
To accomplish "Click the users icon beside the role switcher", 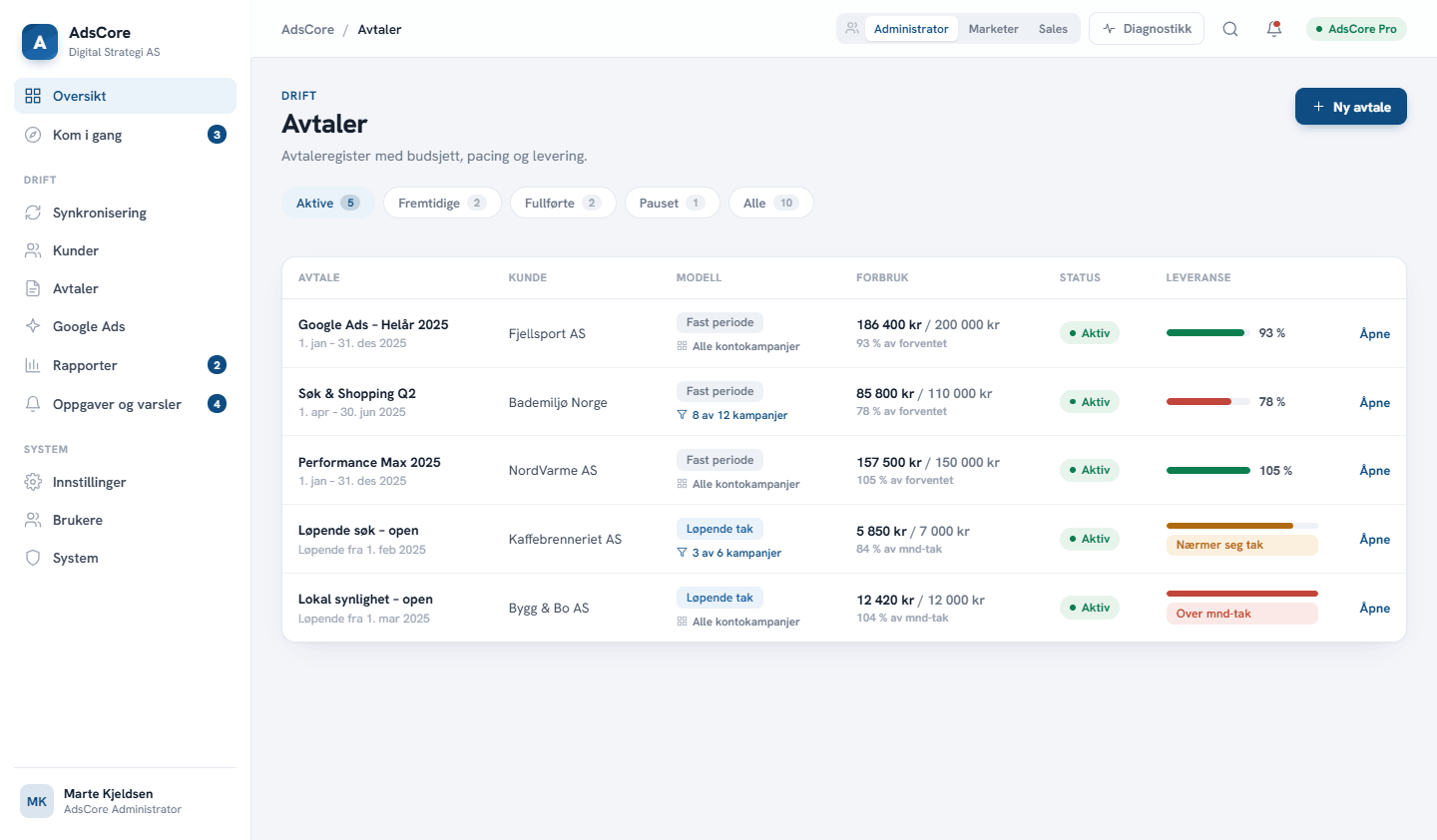I will pyautogui.click(x=852, y=29).
